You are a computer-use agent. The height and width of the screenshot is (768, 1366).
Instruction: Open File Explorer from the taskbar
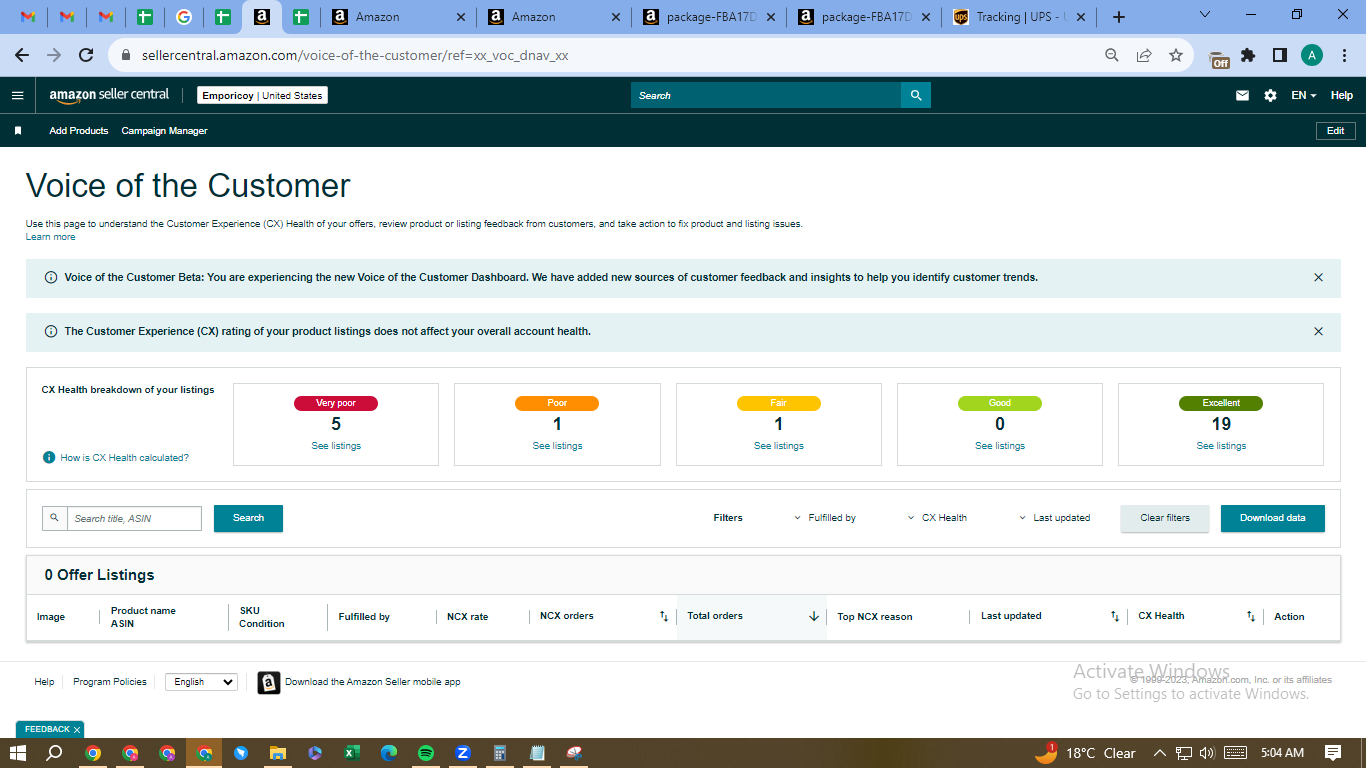(x=278, y=753)
